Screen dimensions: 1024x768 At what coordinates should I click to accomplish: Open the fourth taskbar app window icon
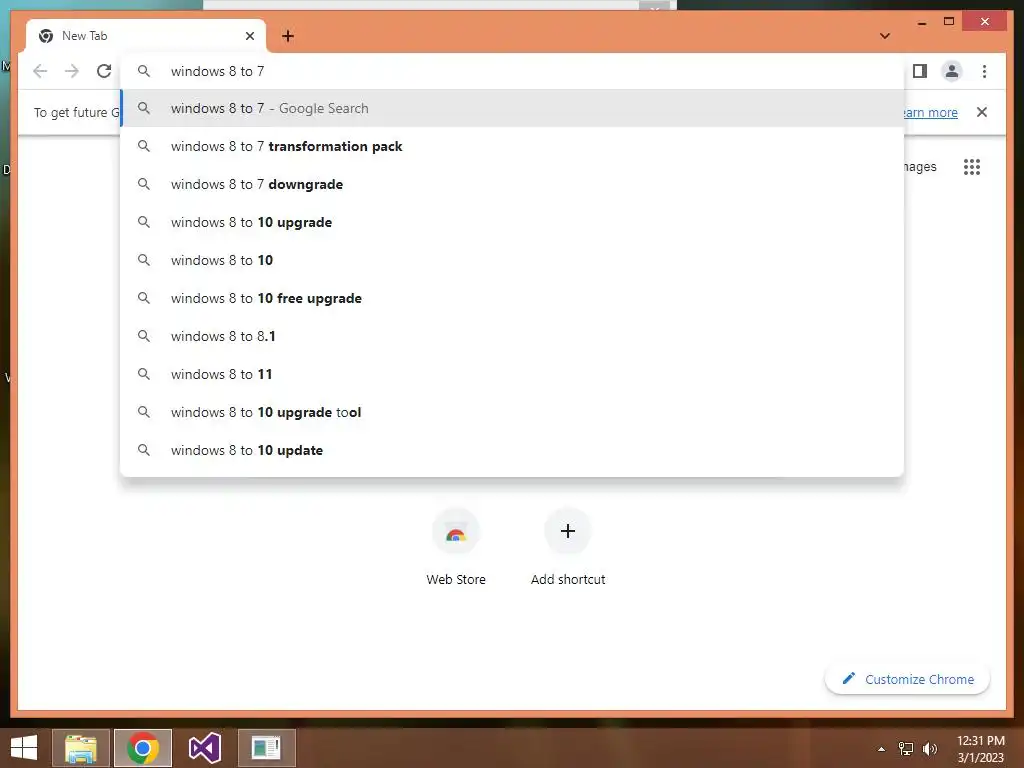266,748
